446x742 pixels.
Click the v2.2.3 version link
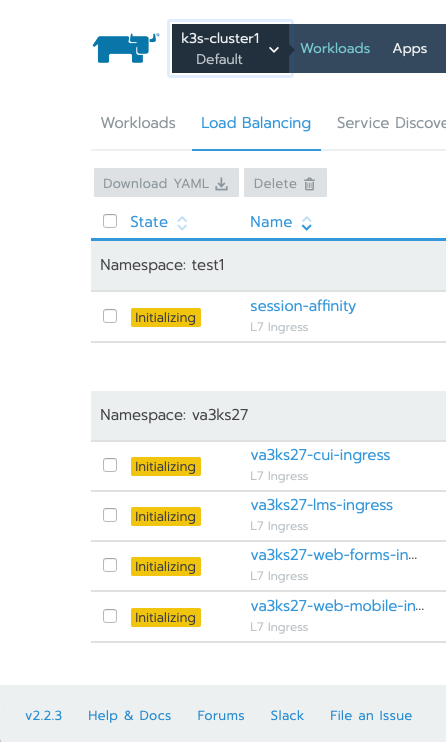[44, 716]
